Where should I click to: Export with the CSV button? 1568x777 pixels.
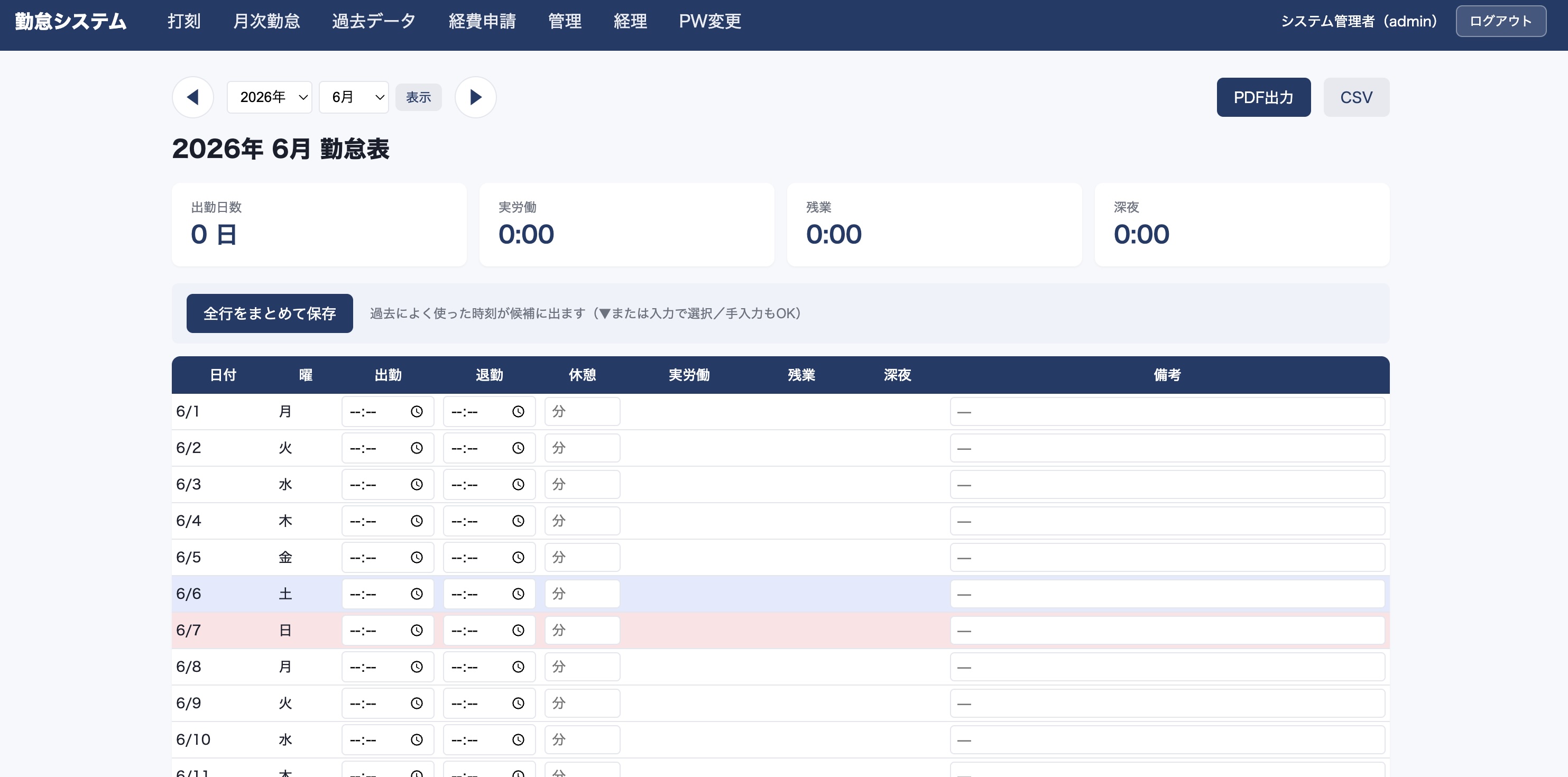[1356, 97]
